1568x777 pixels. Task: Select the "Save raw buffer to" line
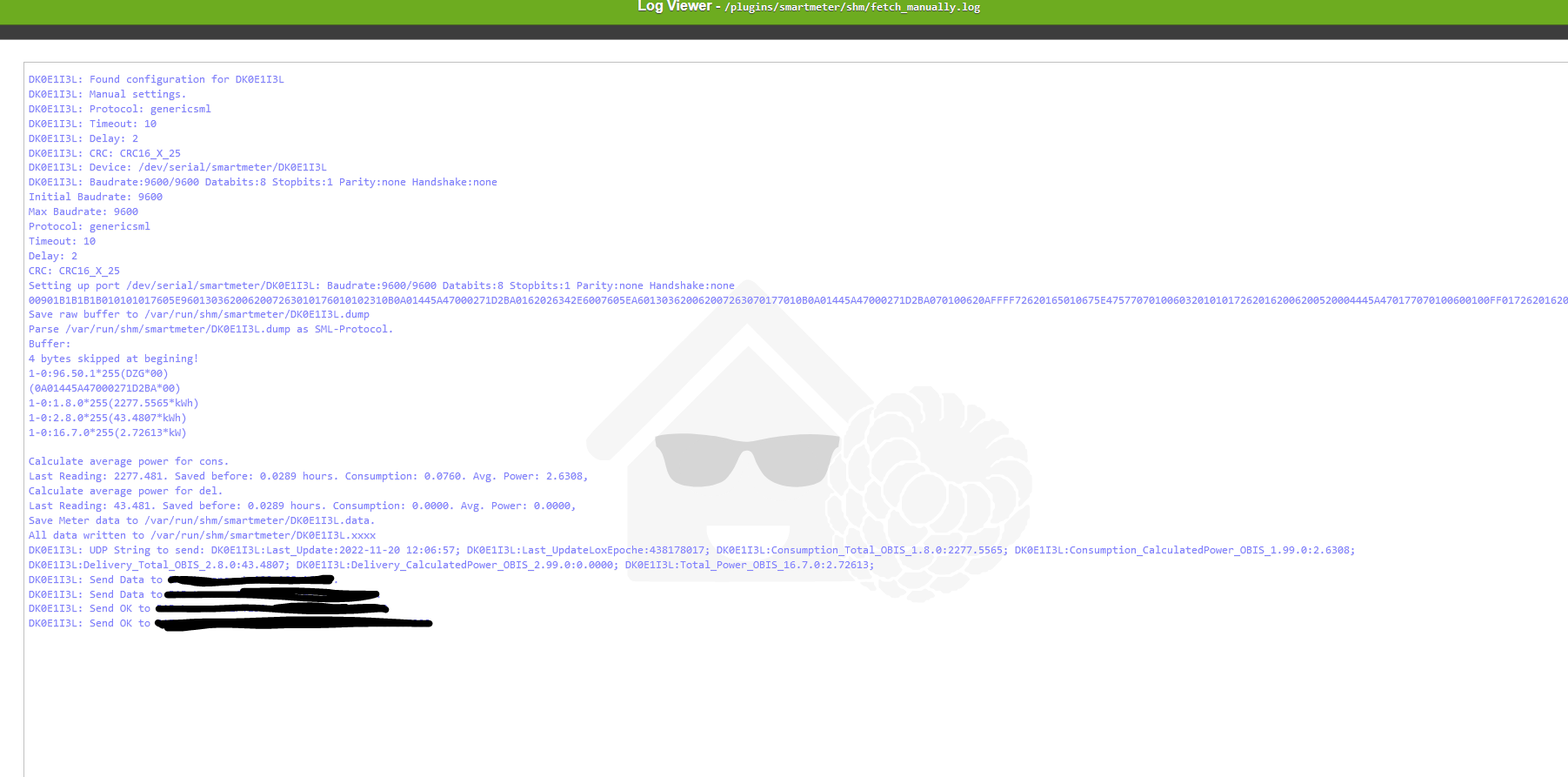click(x=199, y=314)
